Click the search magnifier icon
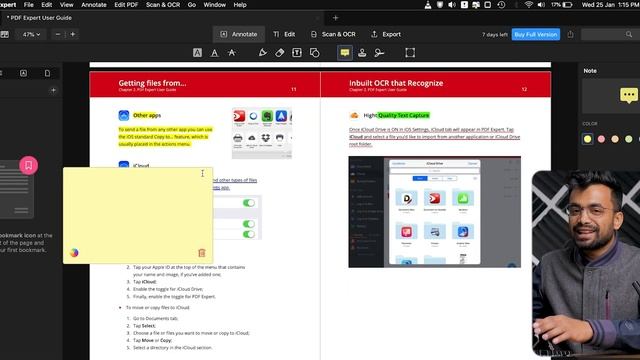This screenshot has height=360, width=640. click(x=629, y=35)
